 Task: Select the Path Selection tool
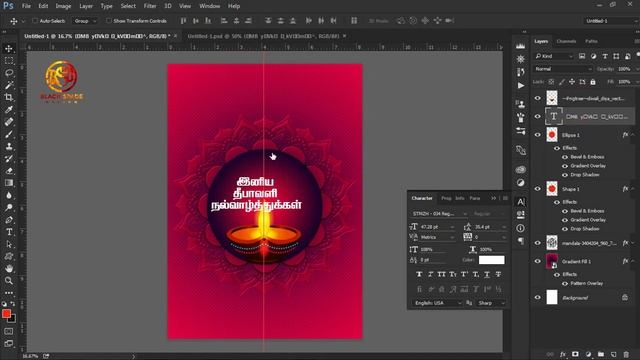click(x=9, y=244)
